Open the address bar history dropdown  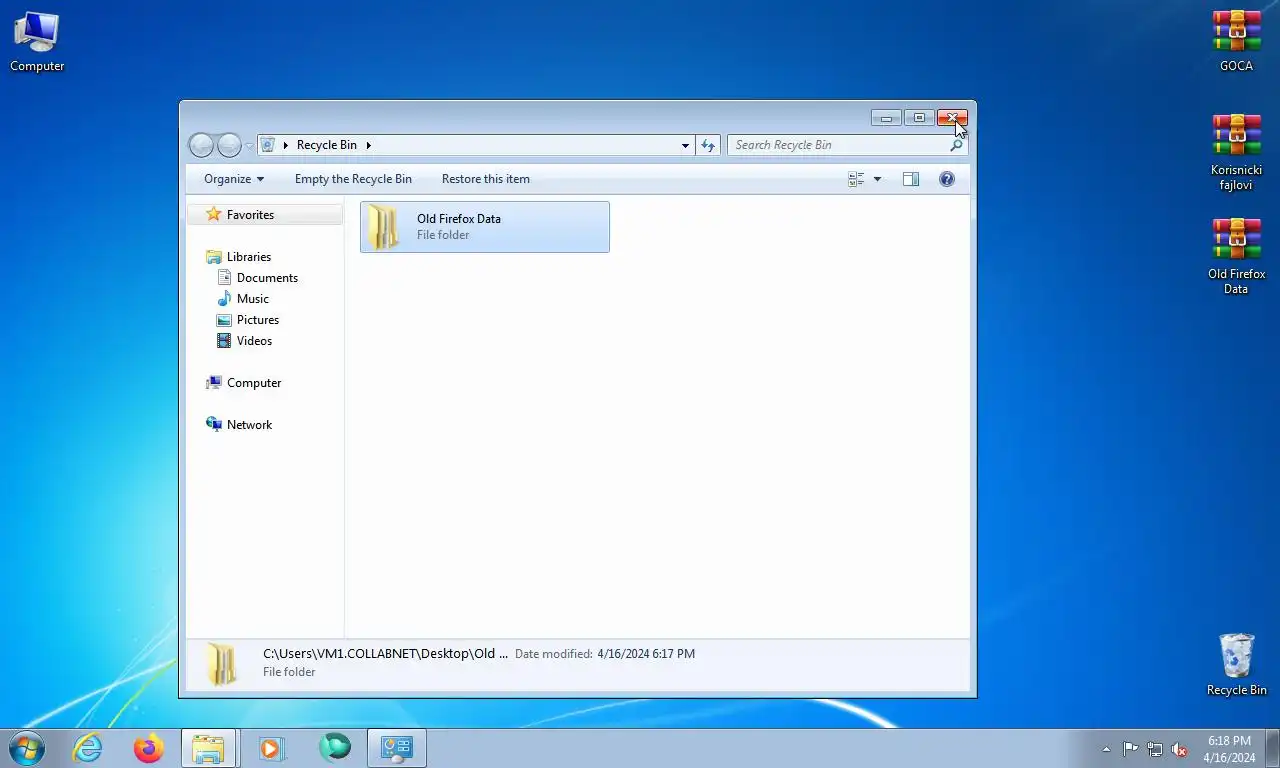tap(685, 145)
